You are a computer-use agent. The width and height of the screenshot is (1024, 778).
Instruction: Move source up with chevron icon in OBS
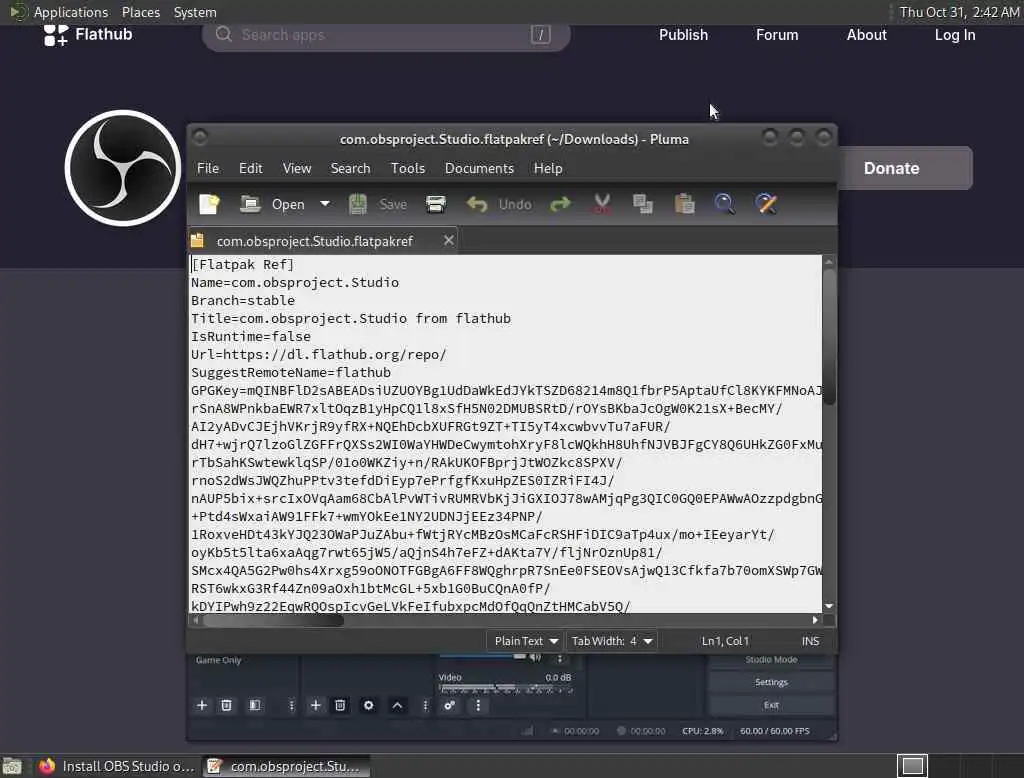point(397,705)
